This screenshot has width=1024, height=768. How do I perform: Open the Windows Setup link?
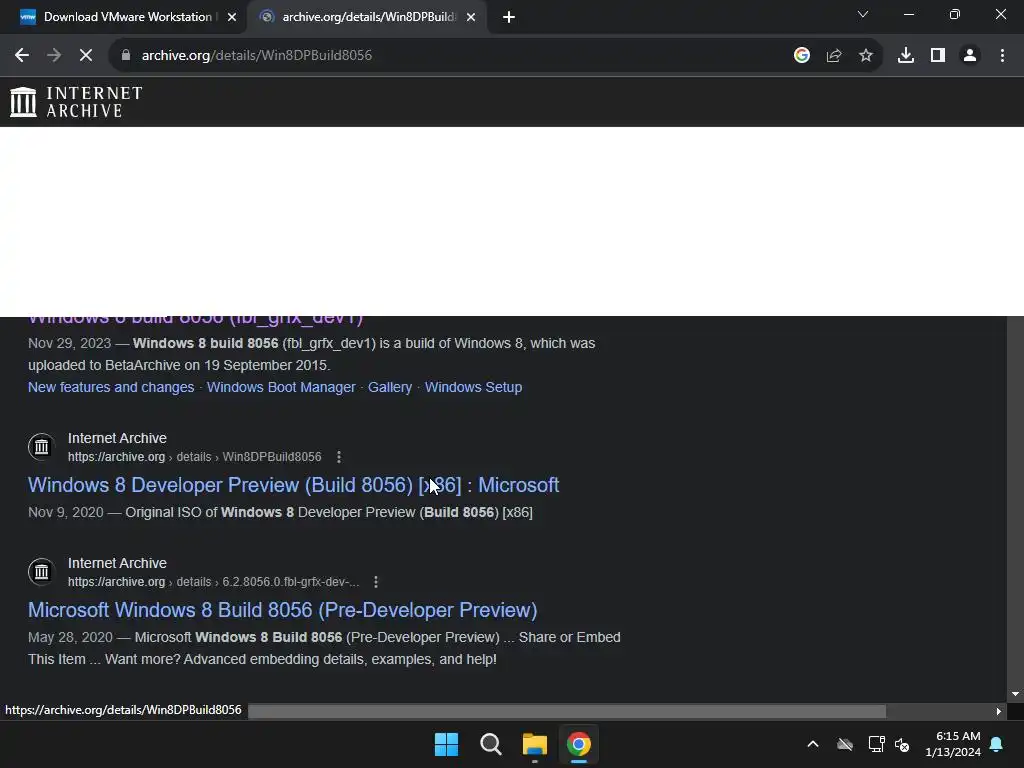tap(473, 387)
